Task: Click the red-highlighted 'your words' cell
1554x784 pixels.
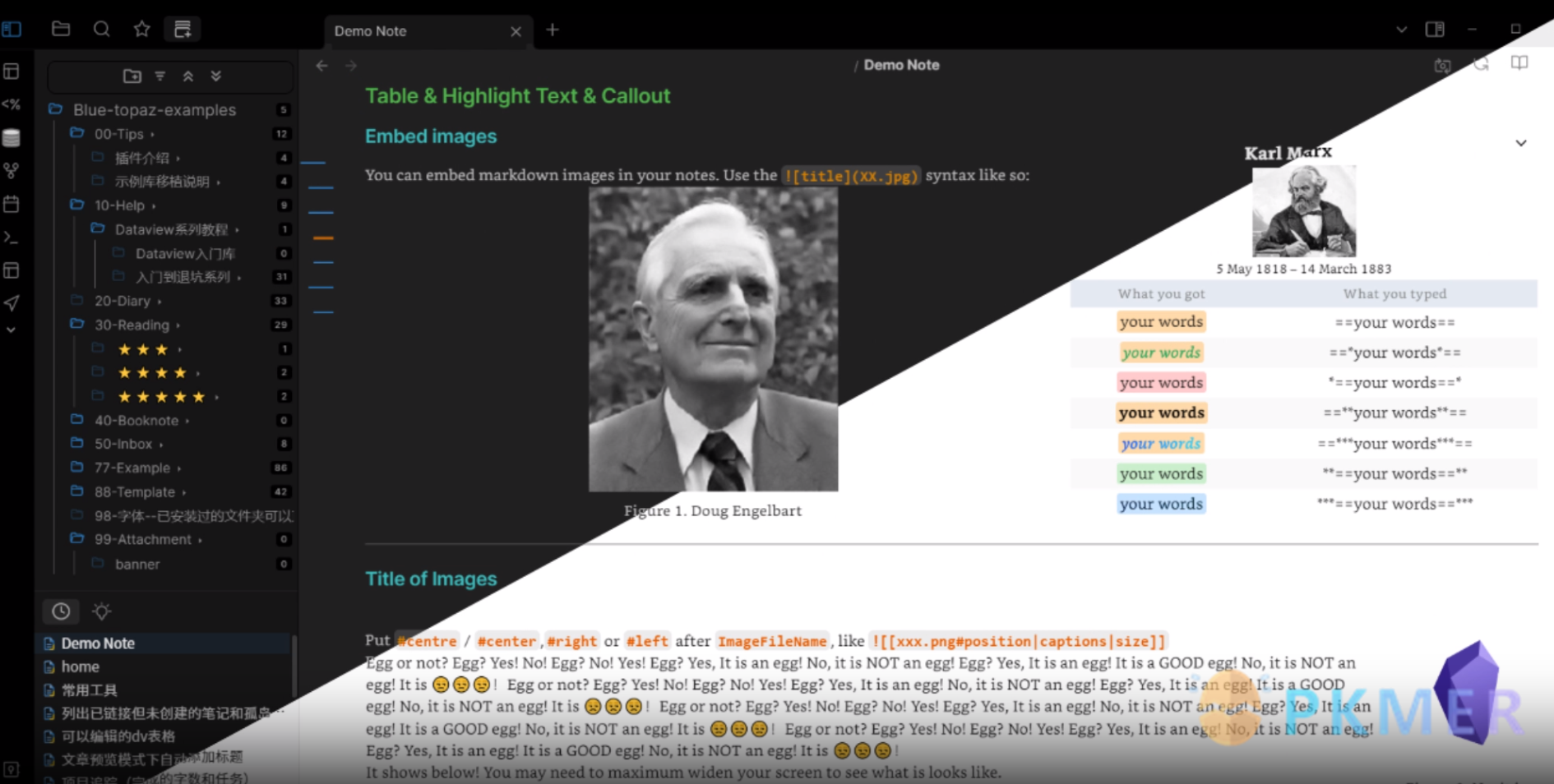Action: [x=1161, y=382]
